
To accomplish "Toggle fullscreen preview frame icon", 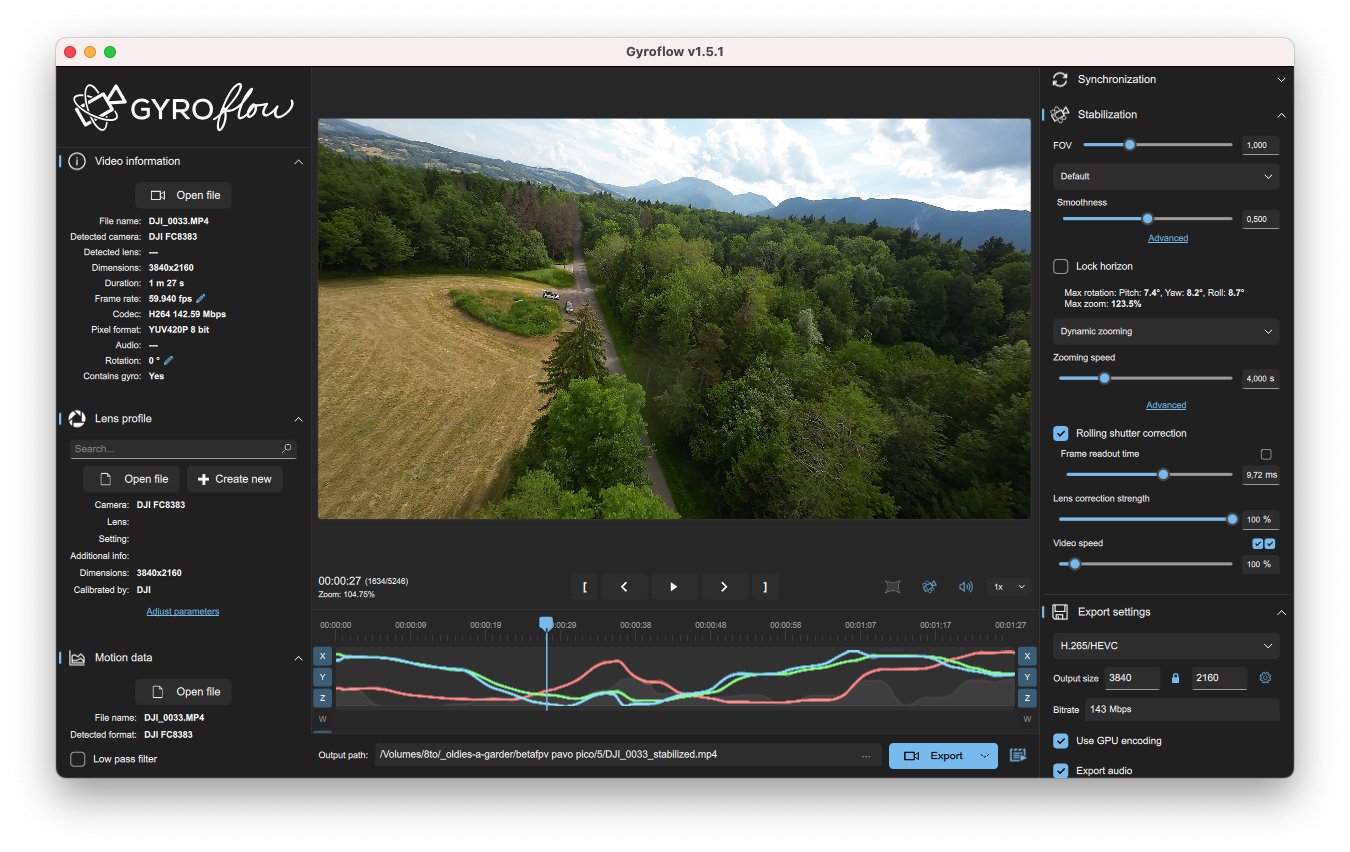I will (893, 587).
